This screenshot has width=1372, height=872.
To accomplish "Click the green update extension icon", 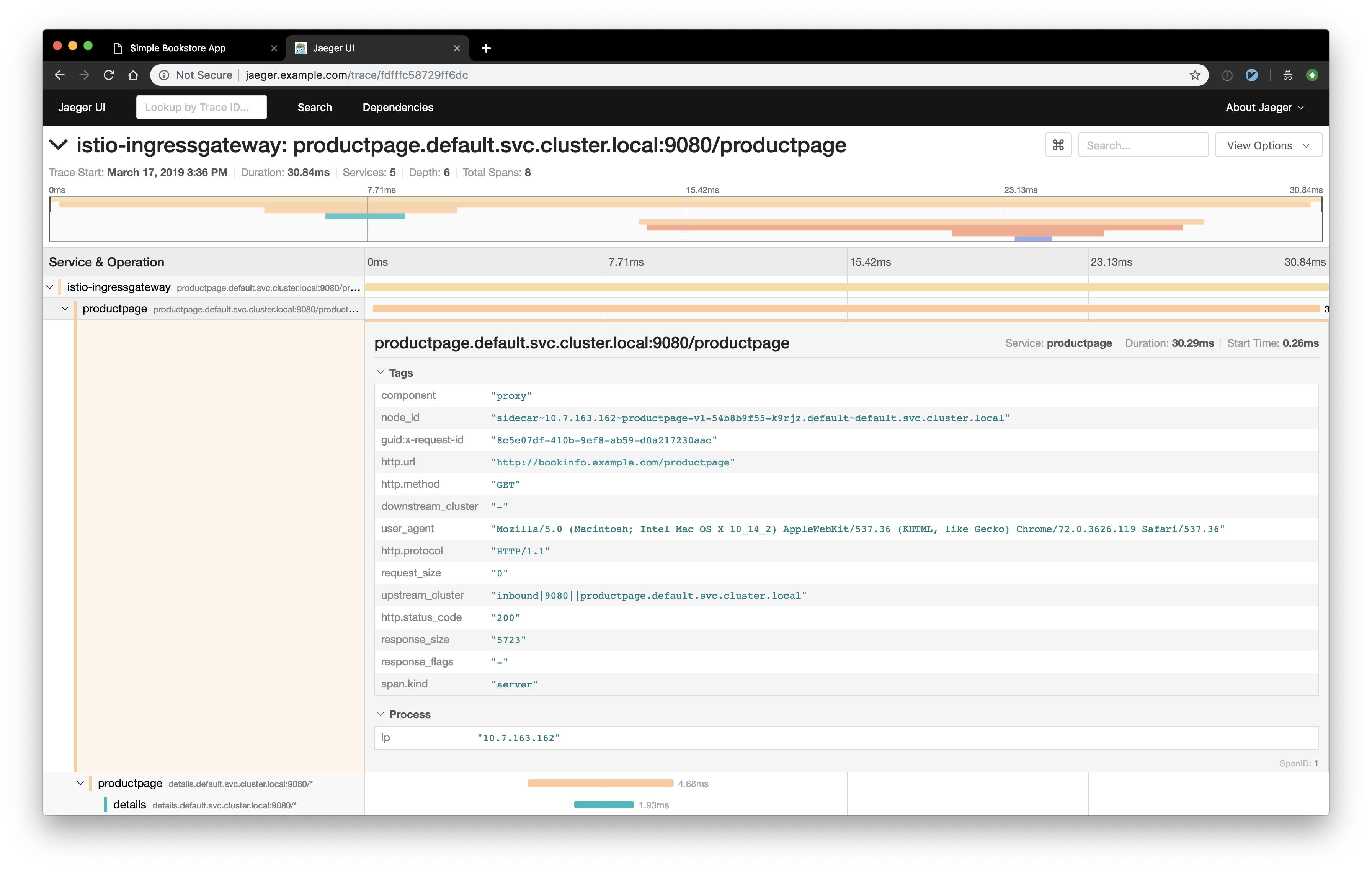I will click(1312, 75).
